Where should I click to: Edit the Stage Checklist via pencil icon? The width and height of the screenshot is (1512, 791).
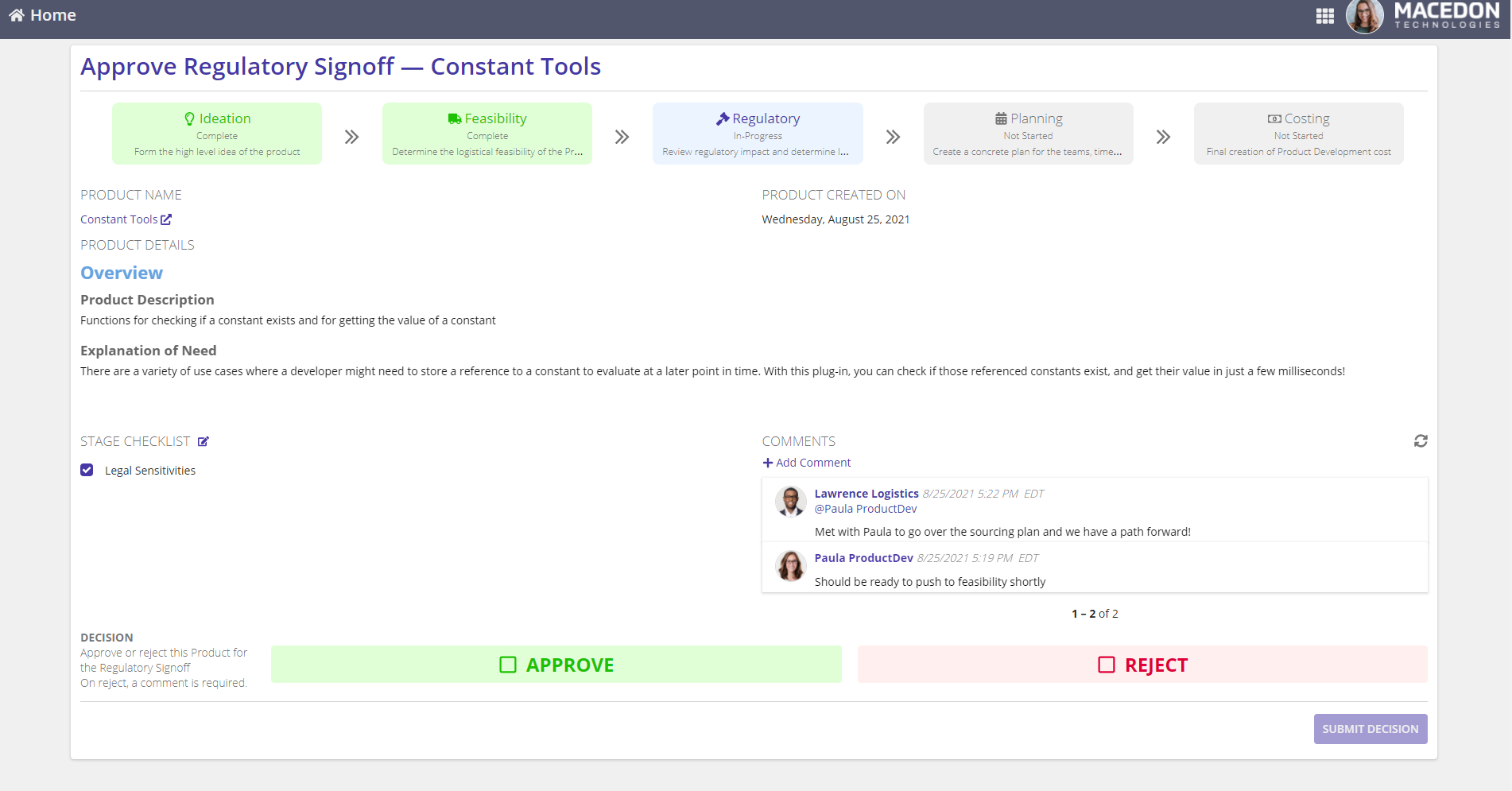pyautogui.click(x=204, y=441)
